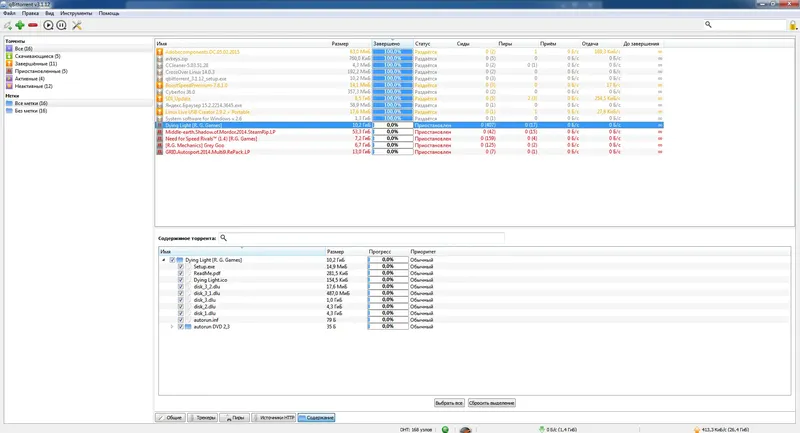Click magnifier icon beside Содержимое торрента

(223, 238)
